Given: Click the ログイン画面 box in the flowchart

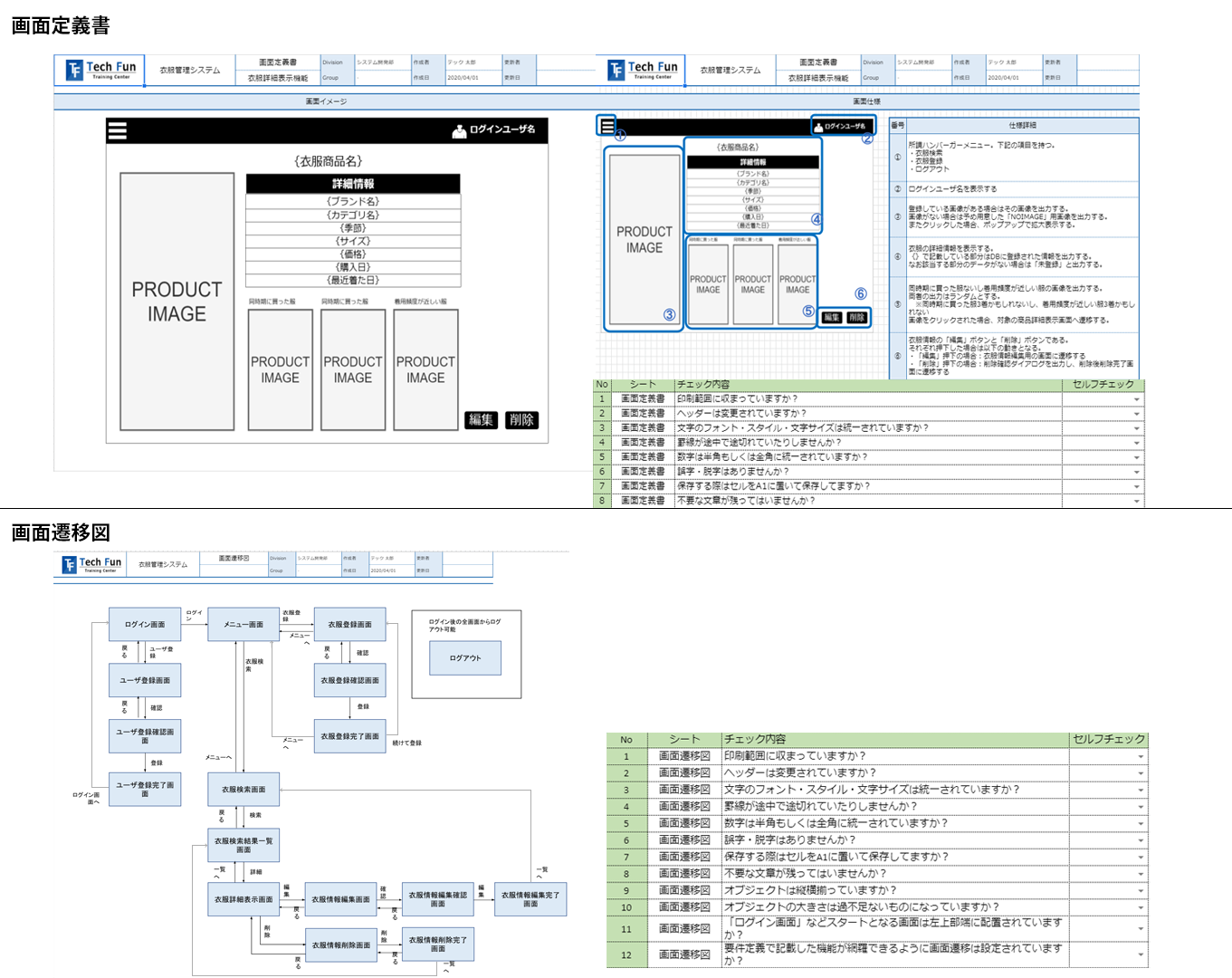Looking at the screenshot, I should (x=145, y=625).
